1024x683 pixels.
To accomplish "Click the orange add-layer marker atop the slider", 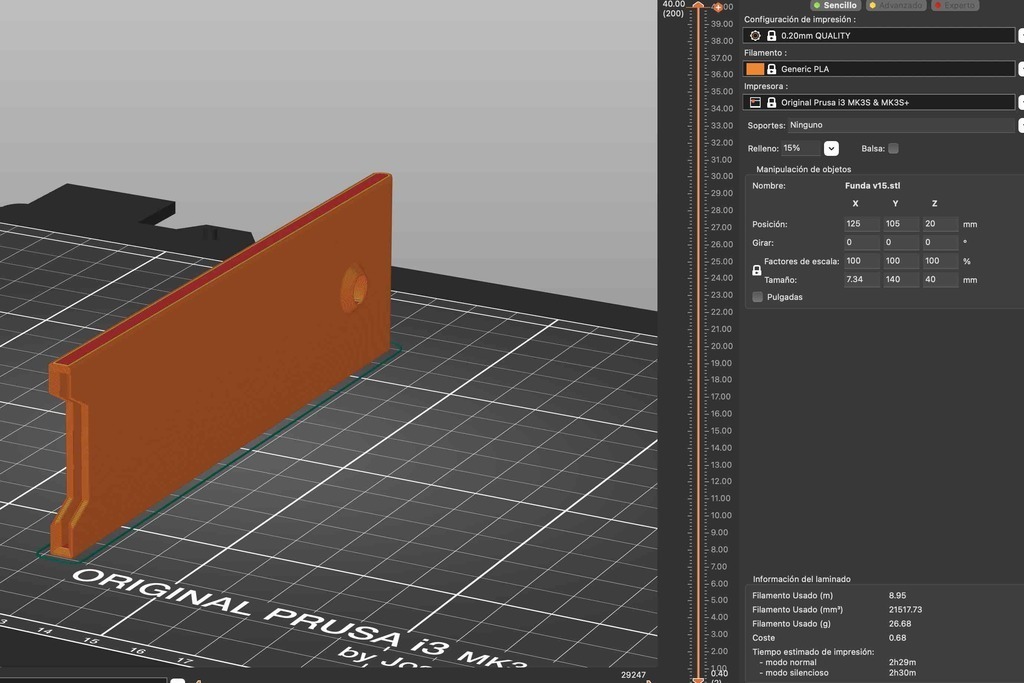I will [x=717, y=7].
